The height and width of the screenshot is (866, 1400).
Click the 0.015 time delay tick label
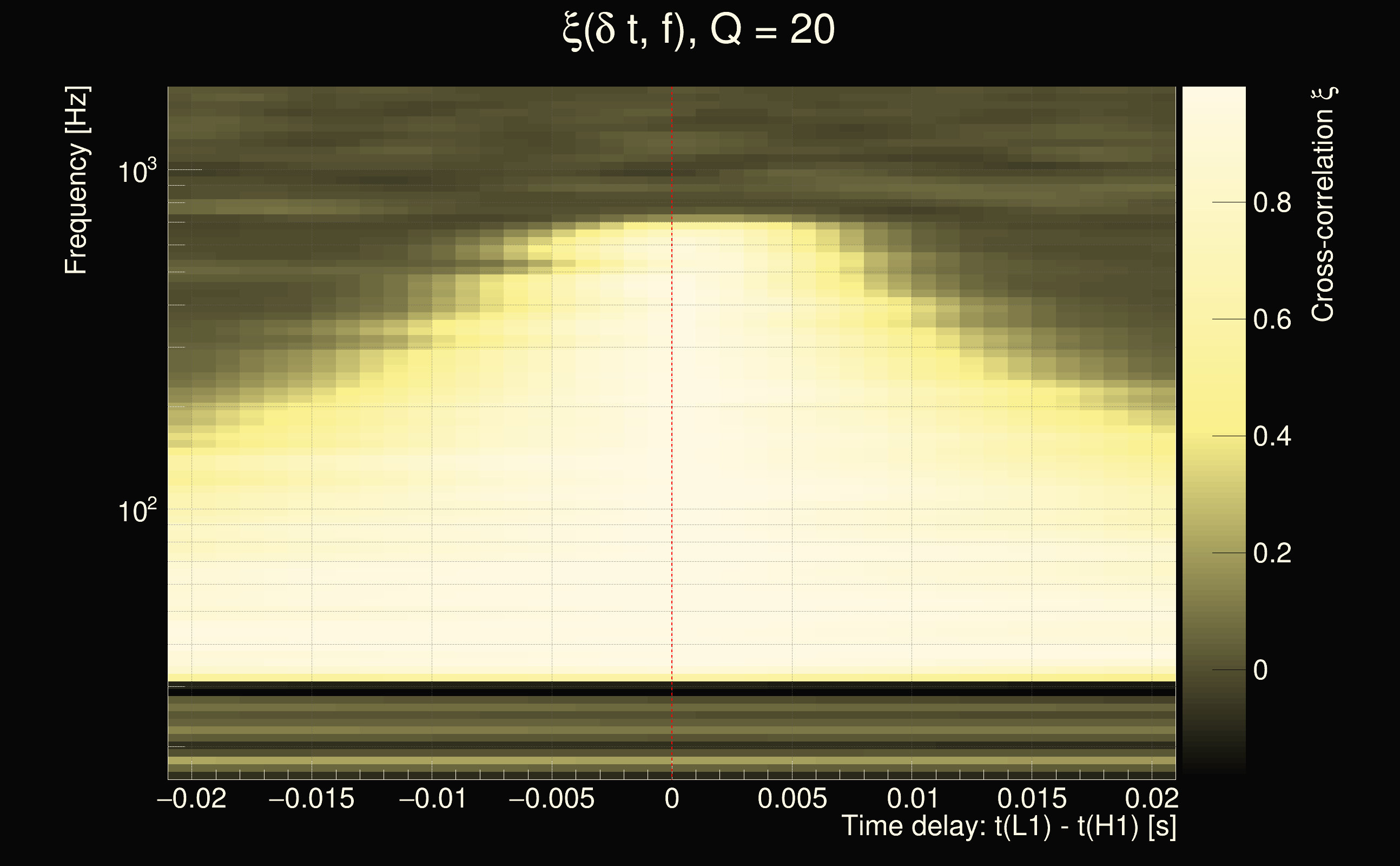pyautogui.click(x=1032, y=798)
